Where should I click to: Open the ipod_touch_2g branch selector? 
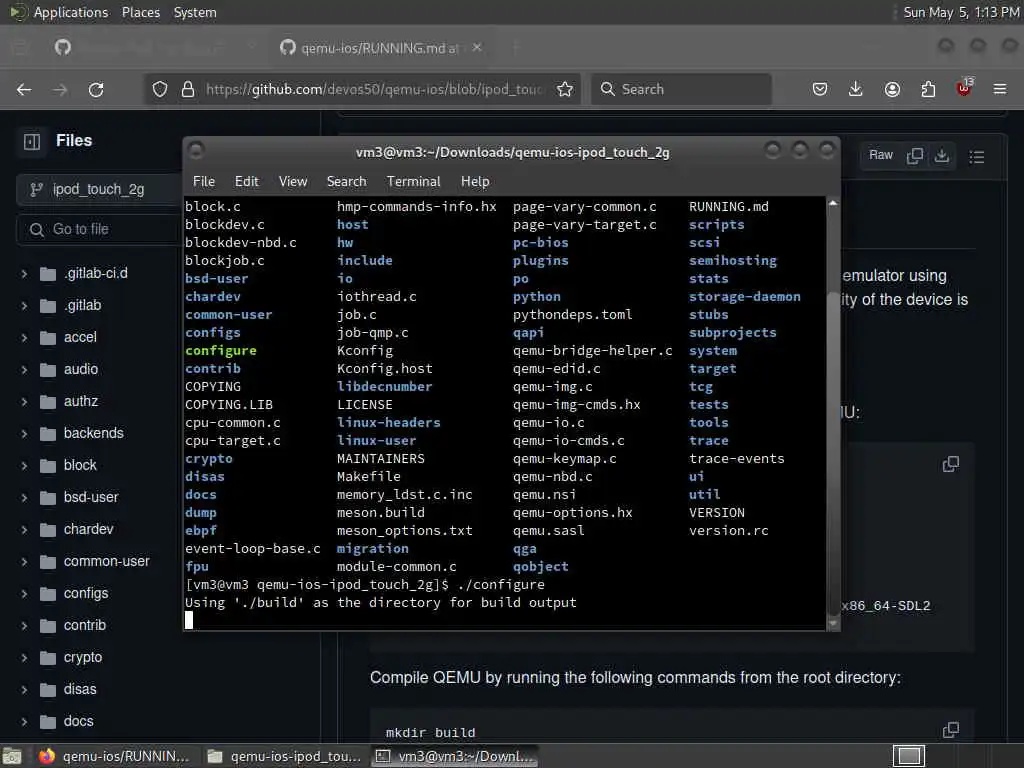click(98, 189)
